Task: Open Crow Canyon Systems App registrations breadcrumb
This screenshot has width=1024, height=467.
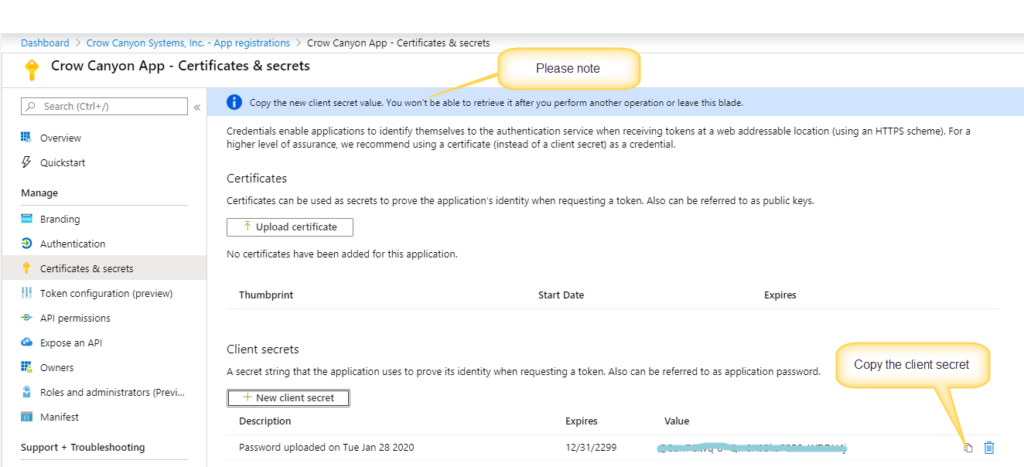Action: 188,43
